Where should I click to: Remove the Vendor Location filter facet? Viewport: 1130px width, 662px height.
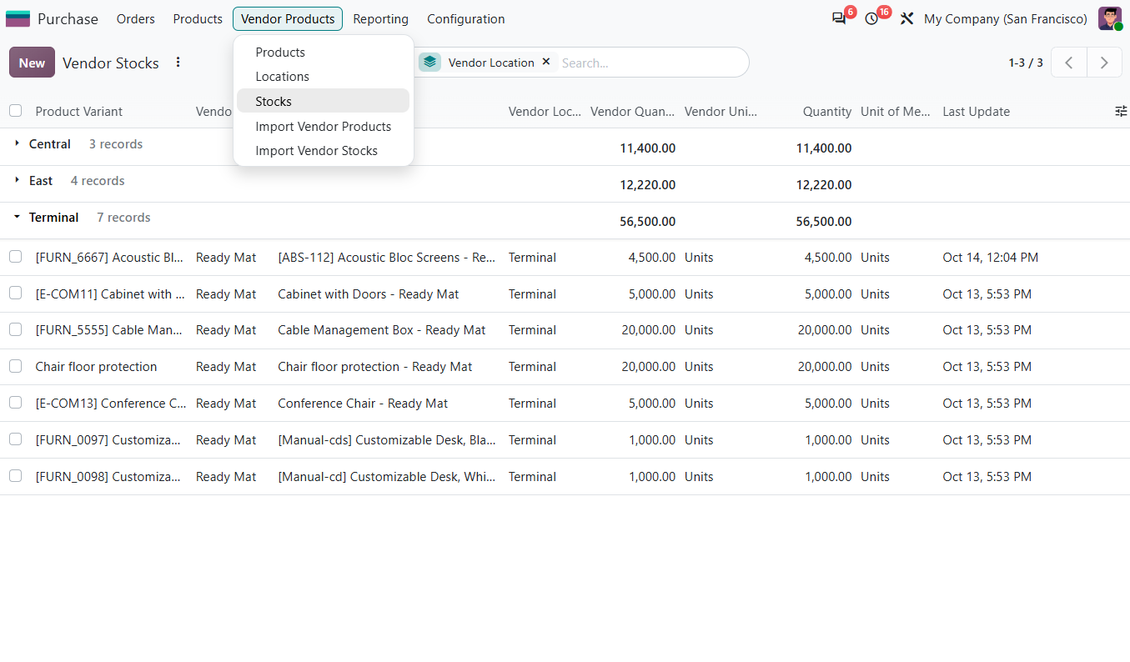pyautogui.click(x=546, y=62)
